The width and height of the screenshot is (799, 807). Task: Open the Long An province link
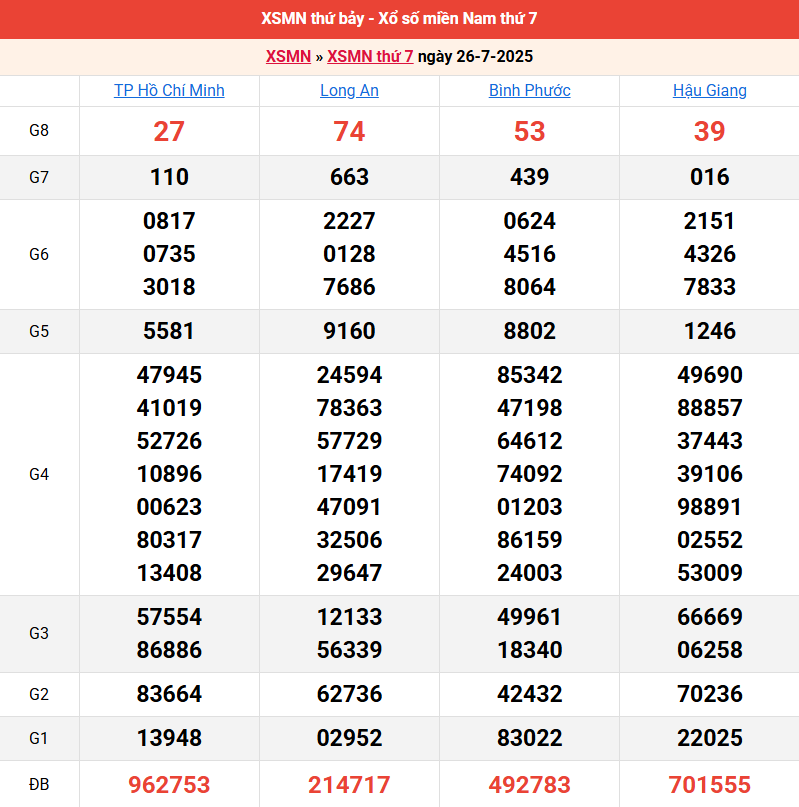[350, 91]
